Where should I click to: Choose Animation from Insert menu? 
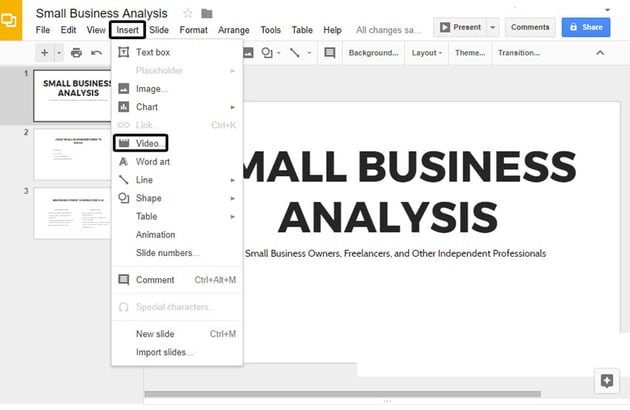coord(177,235)
